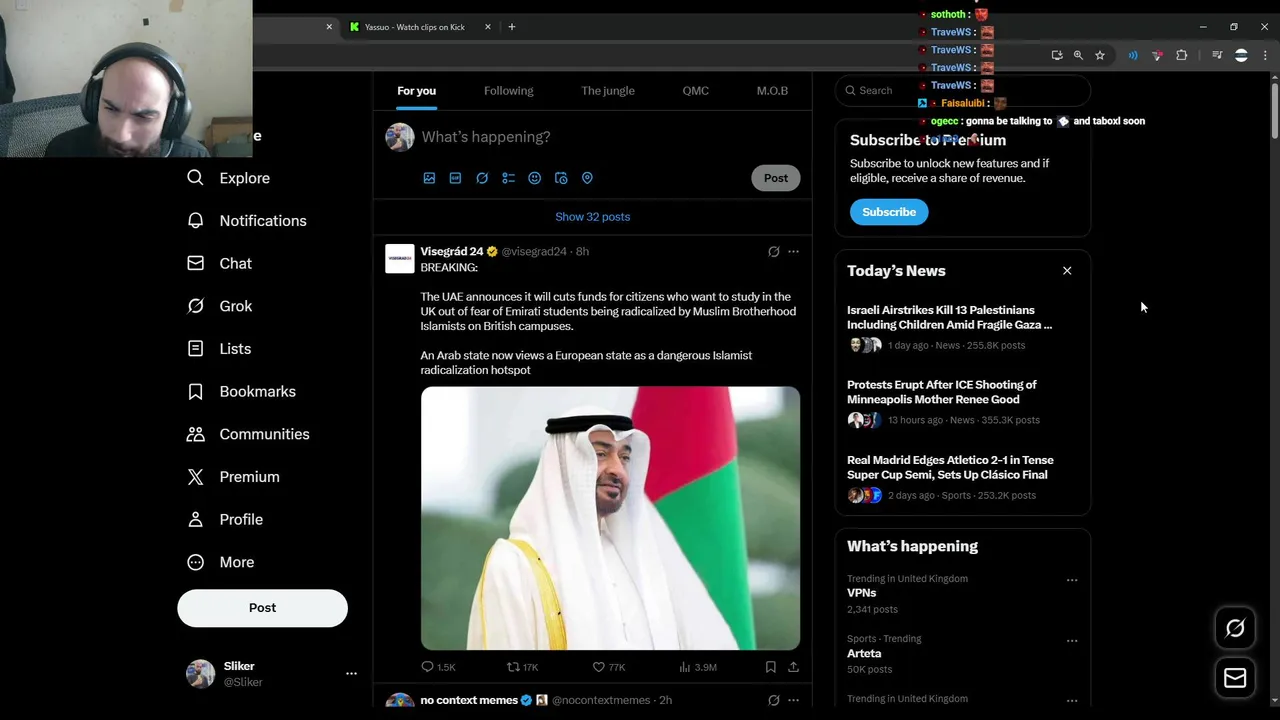Share the Visegrád 24 post
Image resolution: width=1280 pixels, height=720 pixels.
pos(793,667)
